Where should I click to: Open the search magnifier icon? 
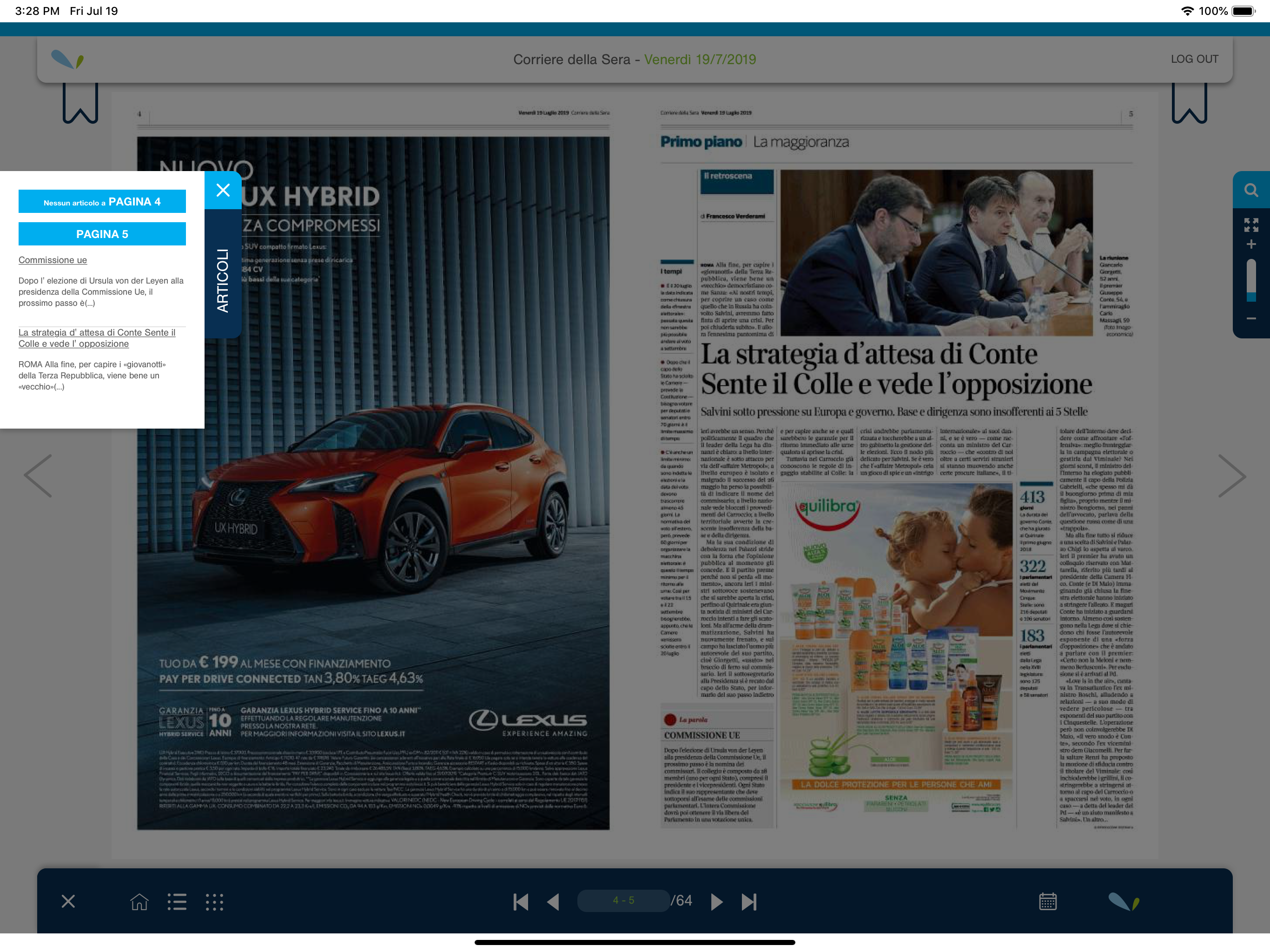click(1251, 190)
